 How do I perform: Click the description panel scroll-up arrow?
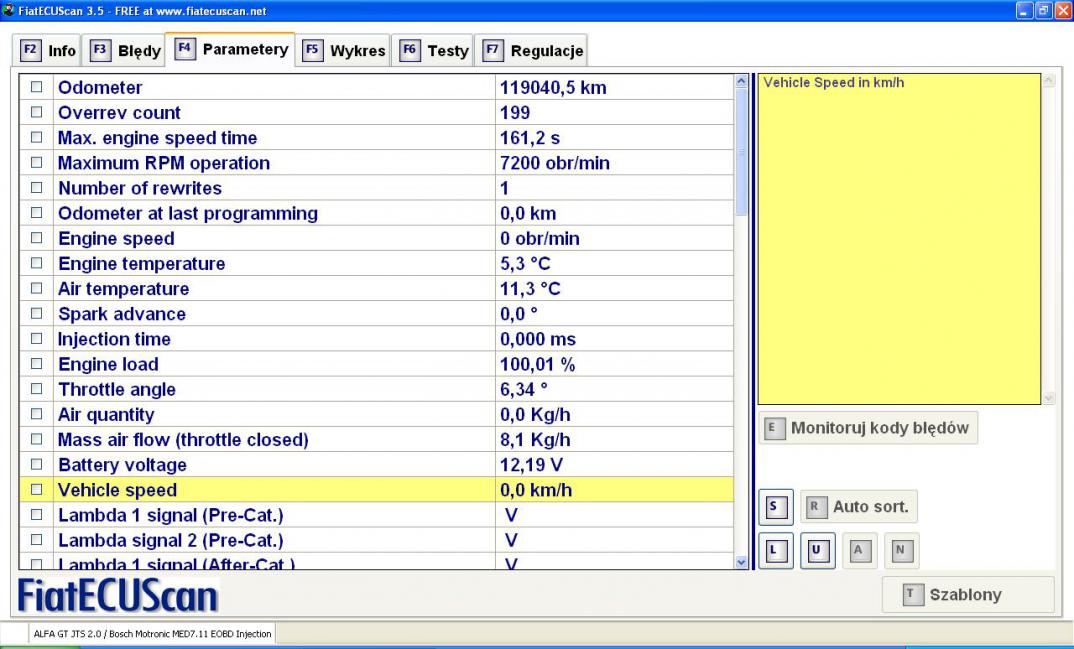coord(1049,81)
